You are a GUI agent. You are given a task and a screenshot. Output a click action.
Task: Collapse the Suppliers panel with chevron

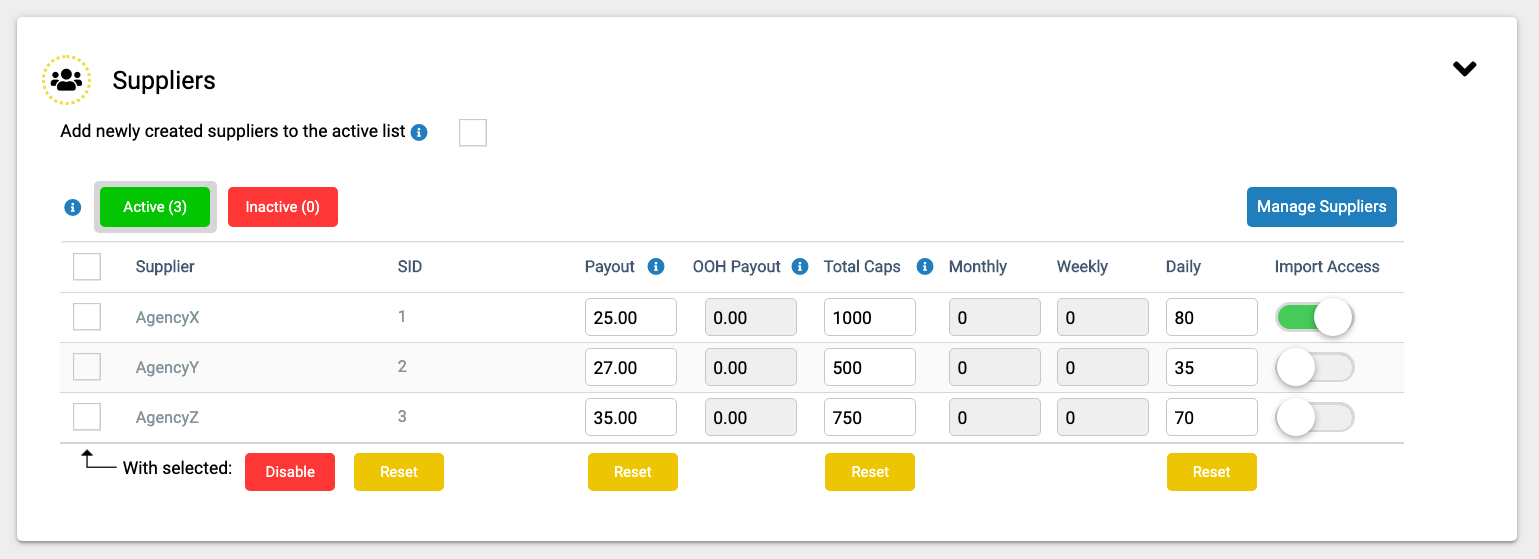coord(1465,69)
